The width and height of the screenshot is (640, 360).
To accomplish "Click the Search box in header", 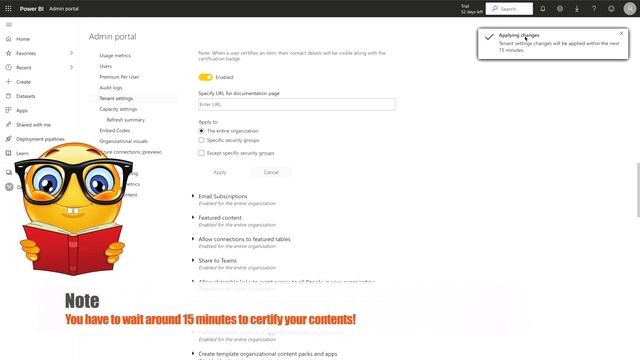I will [509, 9].
